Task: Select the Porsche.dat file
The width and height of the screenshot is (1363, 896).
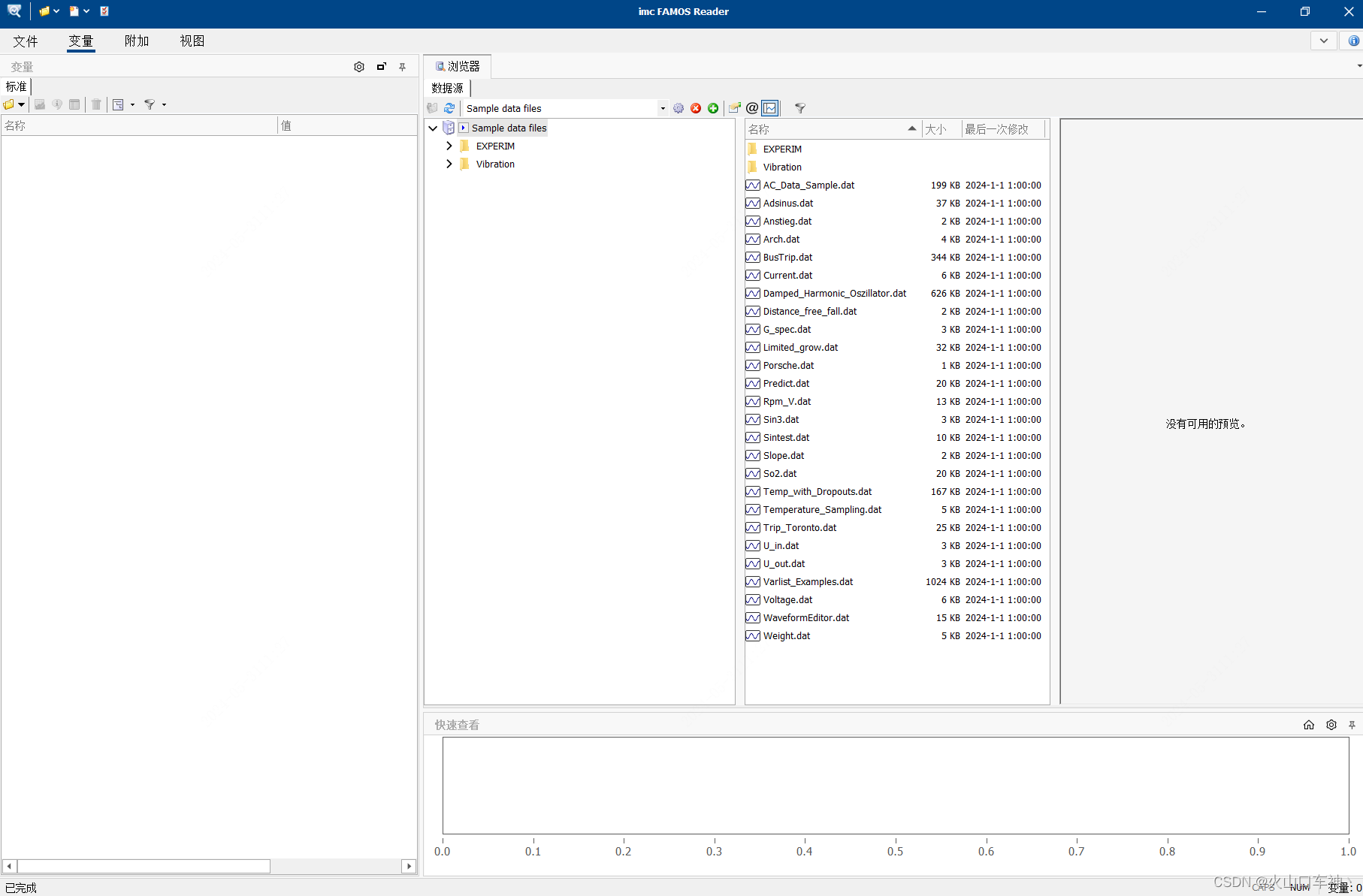Action: pos(788,366)
